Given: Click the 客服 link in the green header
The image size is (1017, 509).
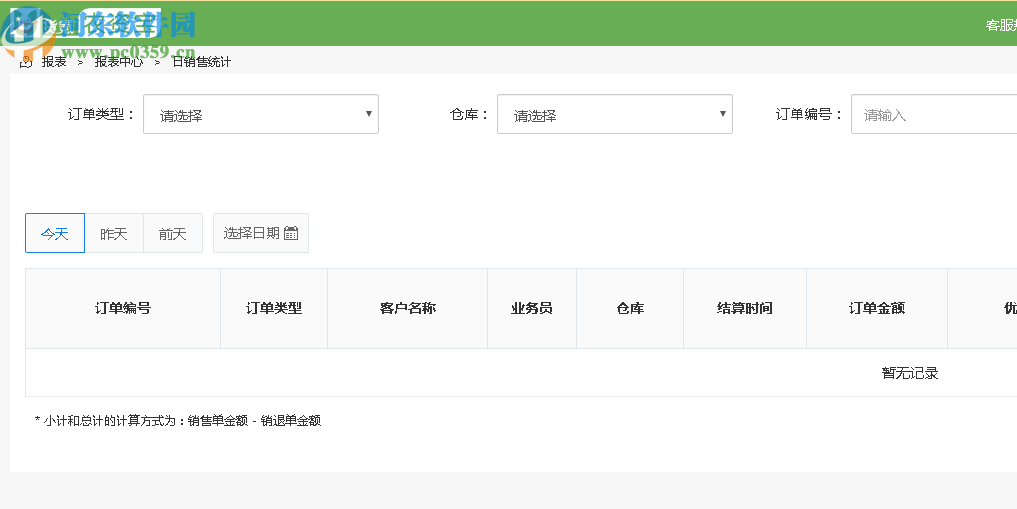Looking at the screenshot, I should pos(1001,25).
